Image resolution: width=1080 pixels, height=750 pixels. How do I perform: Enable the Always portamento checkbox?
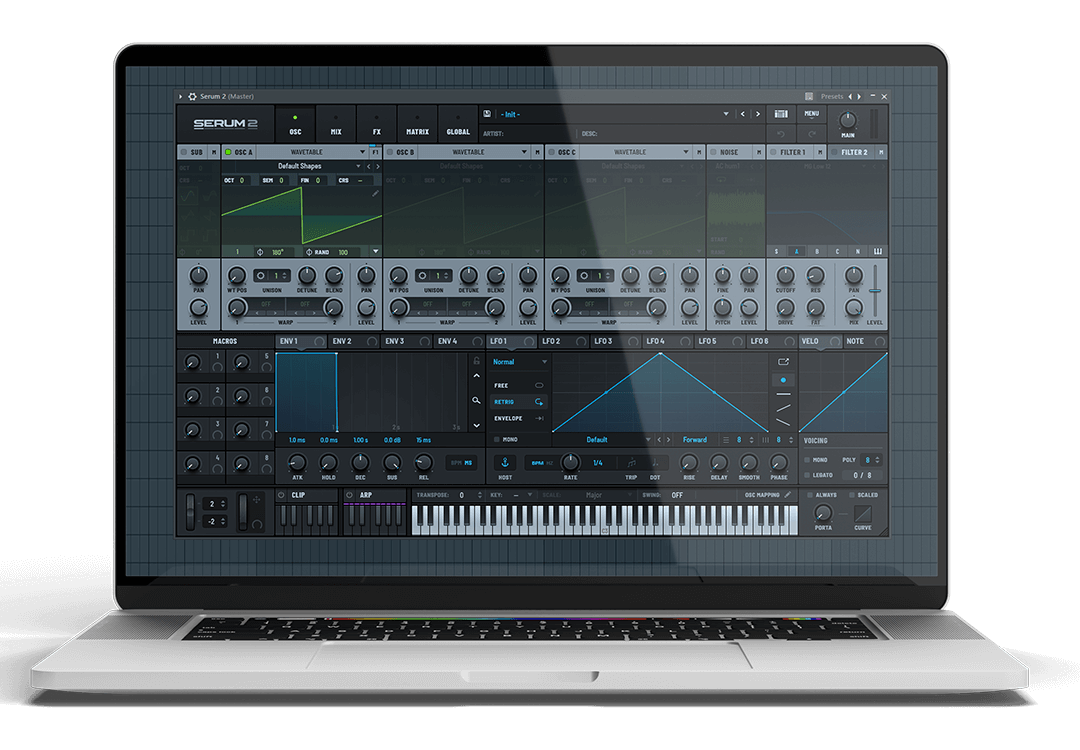(x=810, y=494)
